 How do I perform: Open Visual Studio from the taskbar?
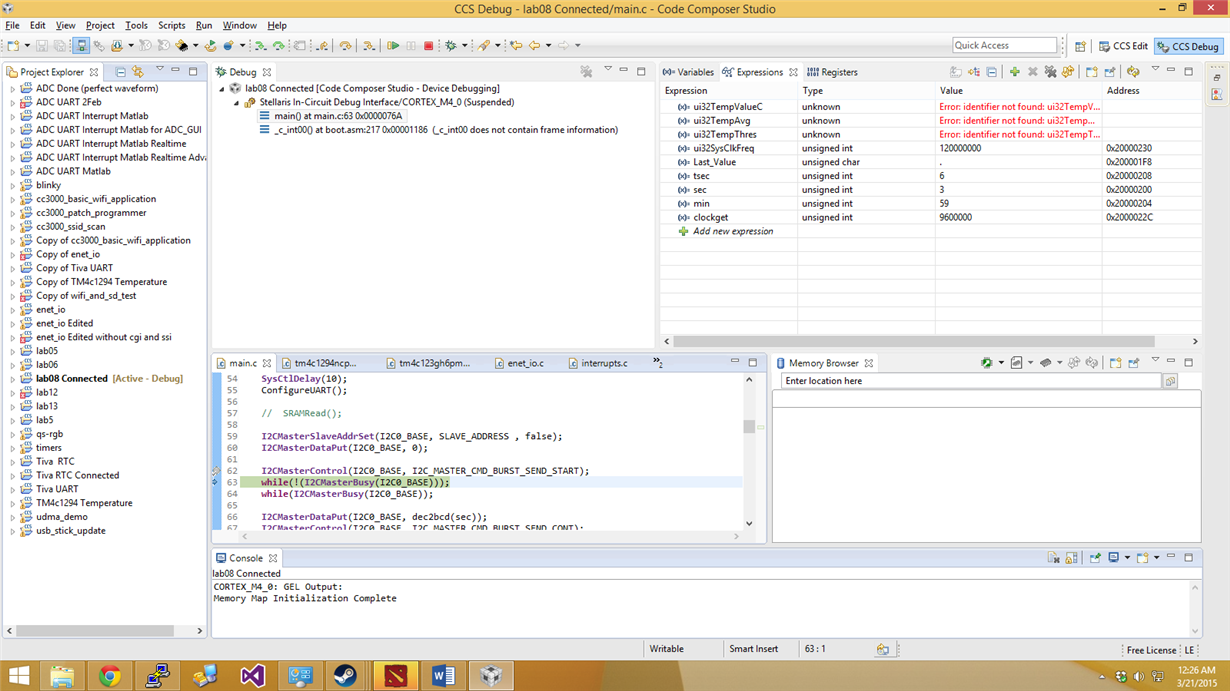pos(253,676)
